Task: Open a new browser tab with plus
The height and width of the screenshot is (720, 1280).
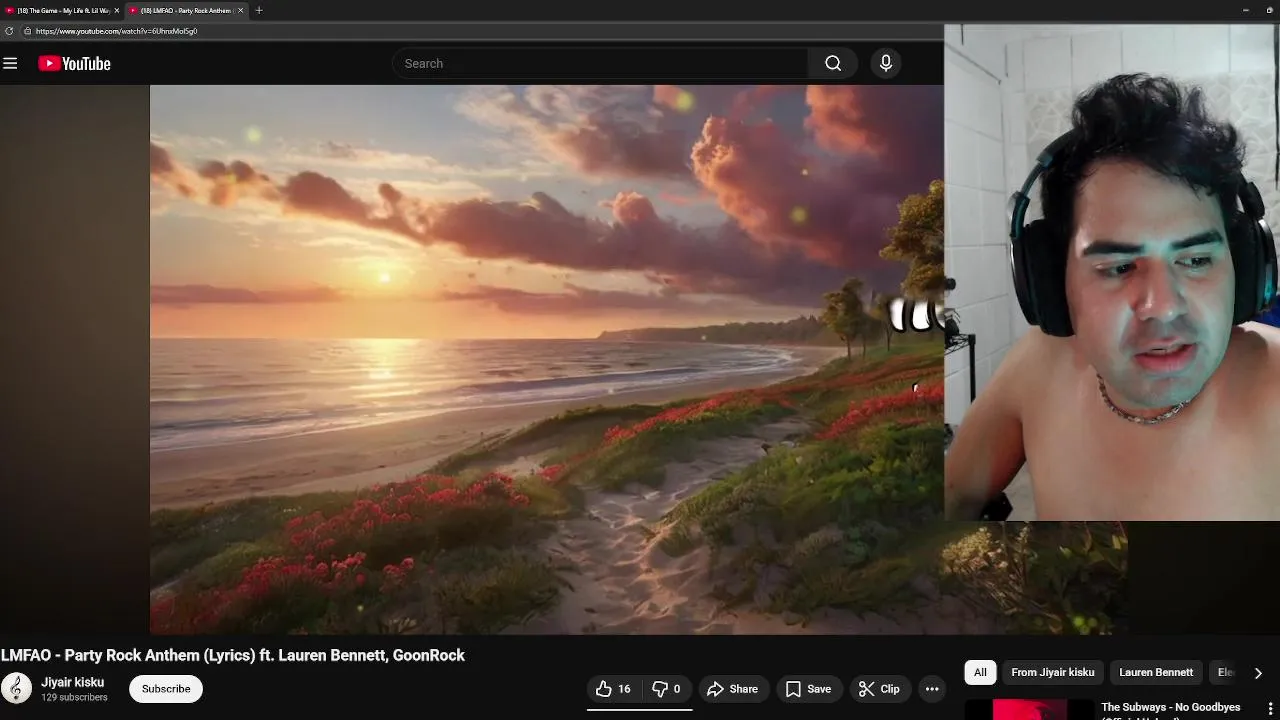Action: click(259, 10)
